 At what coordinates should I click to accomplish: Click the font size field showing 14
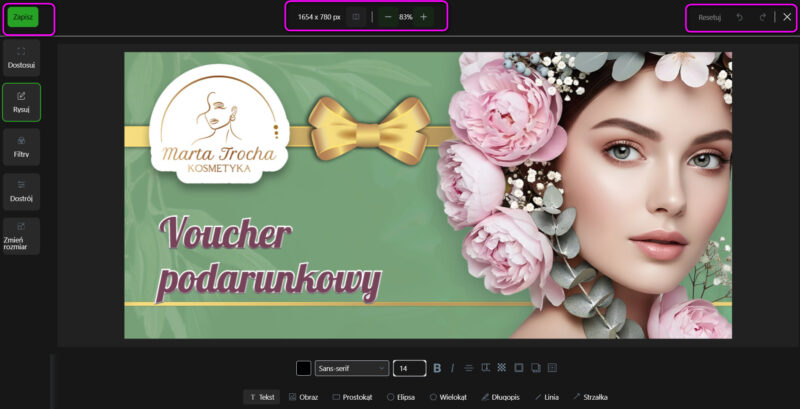409,368
